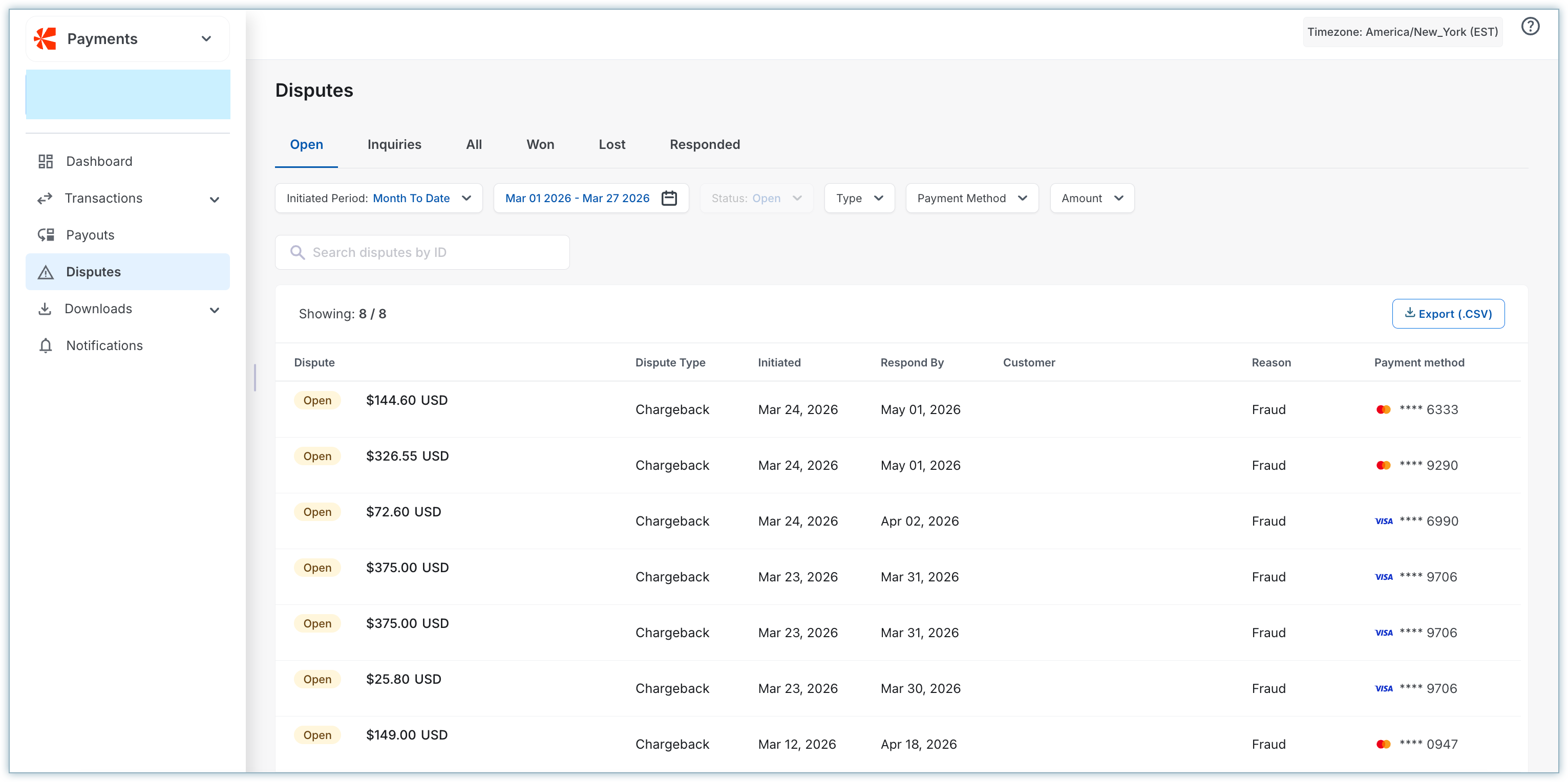Click the Timezone America/New_York label
The height and width of the screenshot is (782, 1568).
click(1403, 32)
